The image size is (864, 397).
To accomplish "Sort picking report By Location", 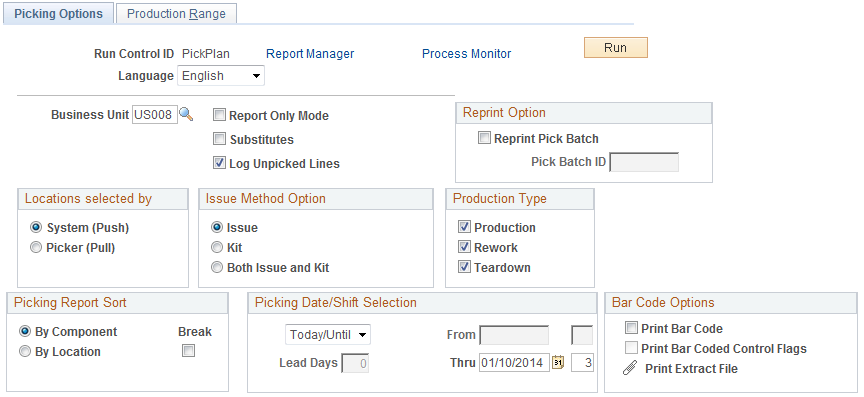I will [24, 351].
